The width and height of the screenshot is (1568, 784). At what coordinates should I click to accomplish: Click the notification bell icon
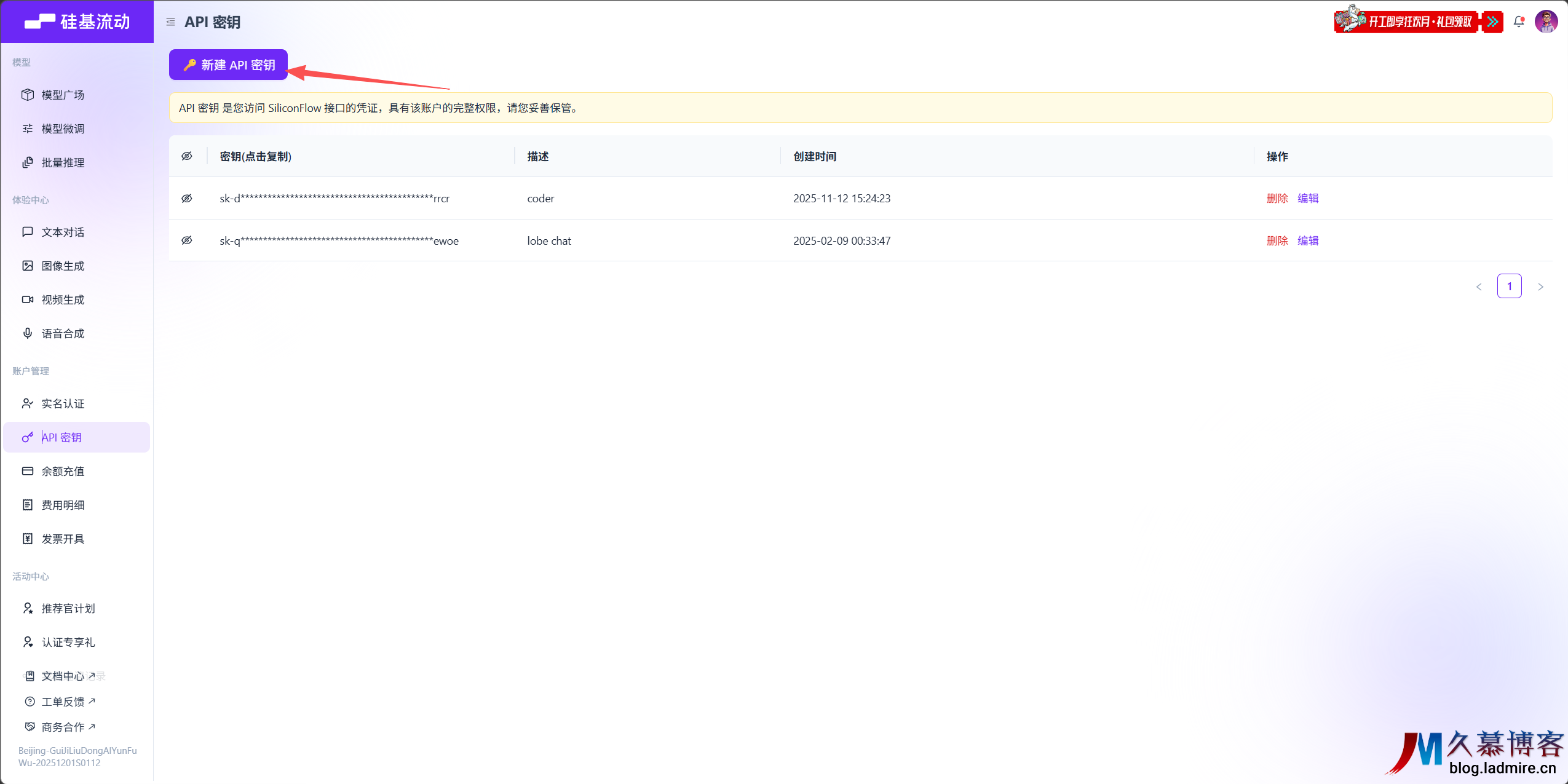(1518, 22)
